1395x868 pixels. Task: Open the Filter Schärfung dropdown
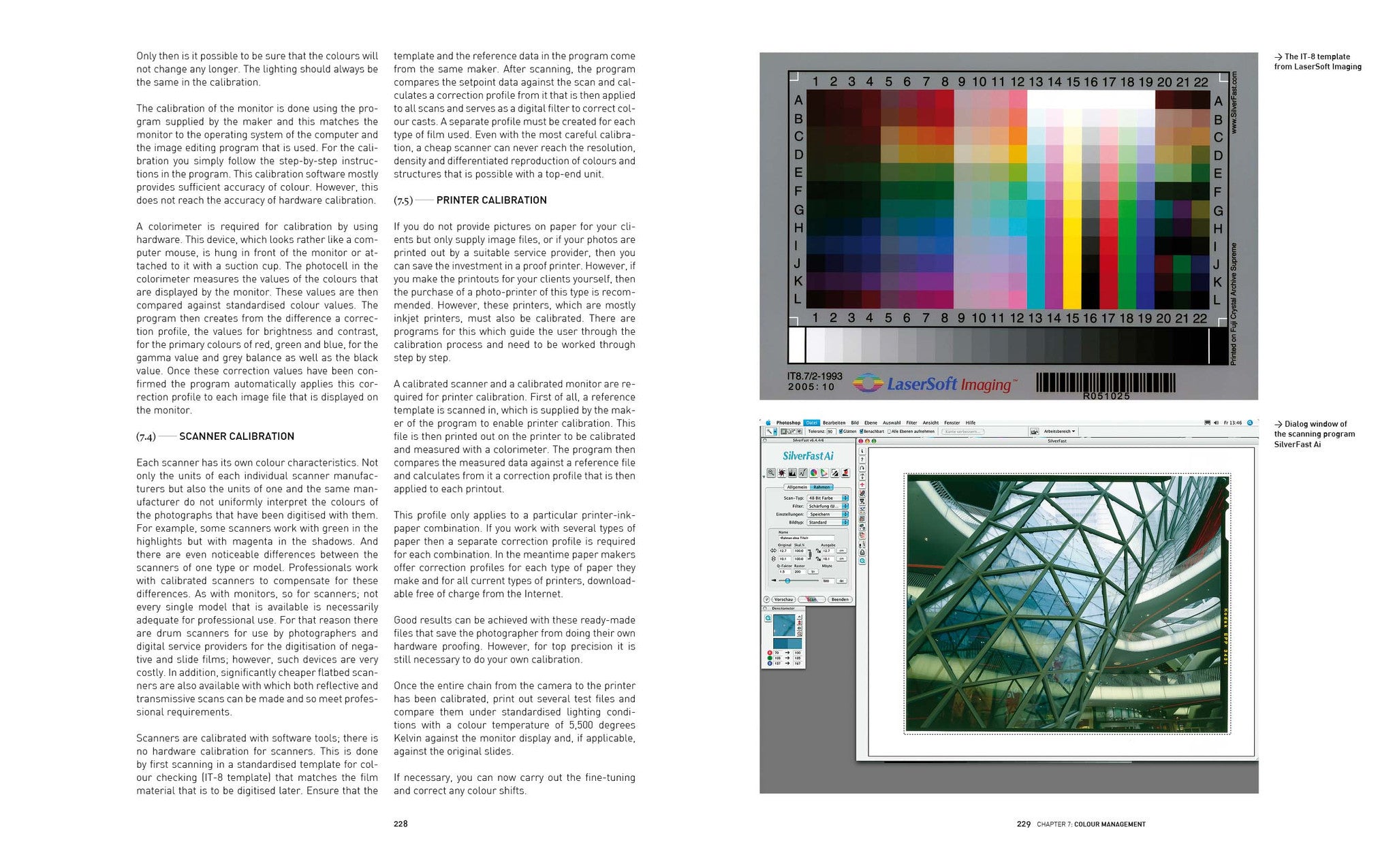point(828,506)
